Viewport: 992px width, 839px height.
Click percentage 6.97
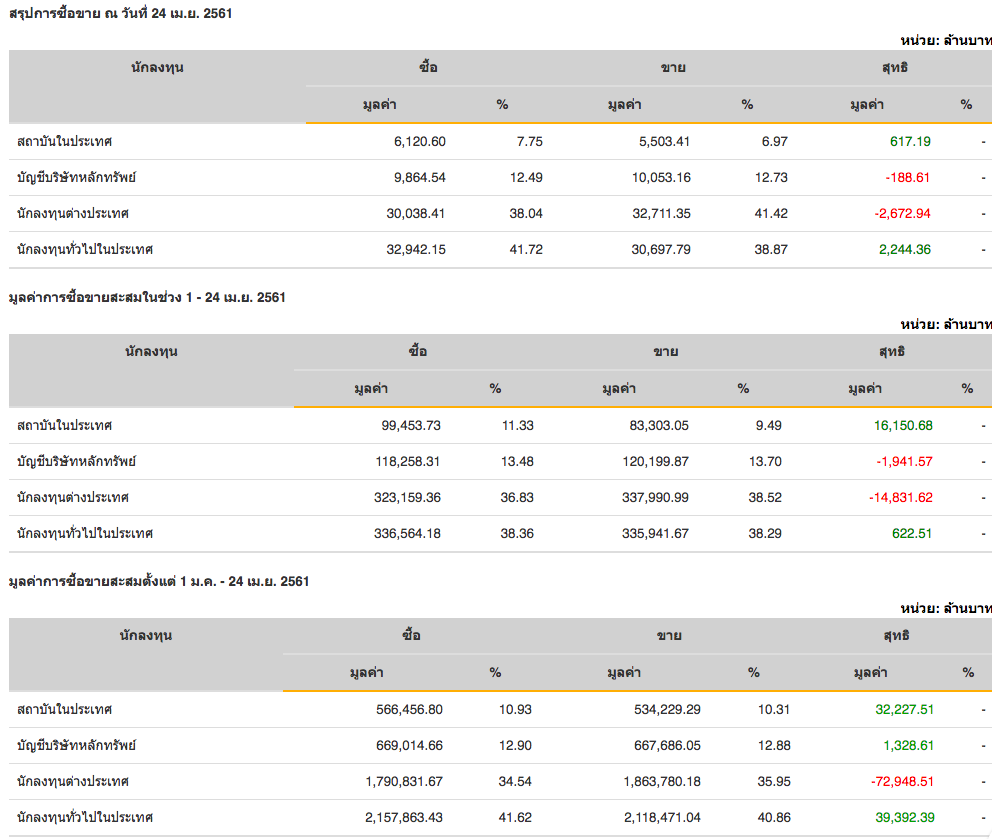point(774,142)
